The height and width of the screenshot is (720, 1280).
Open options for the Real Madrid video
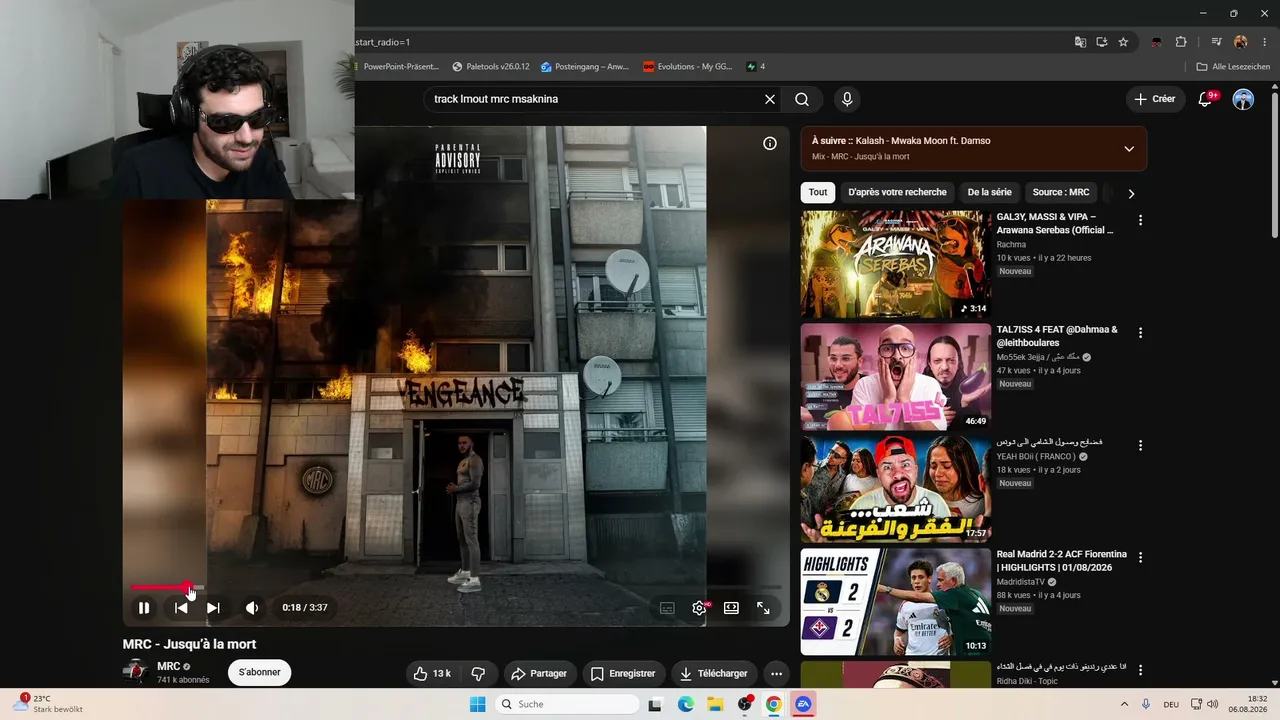1140,558
